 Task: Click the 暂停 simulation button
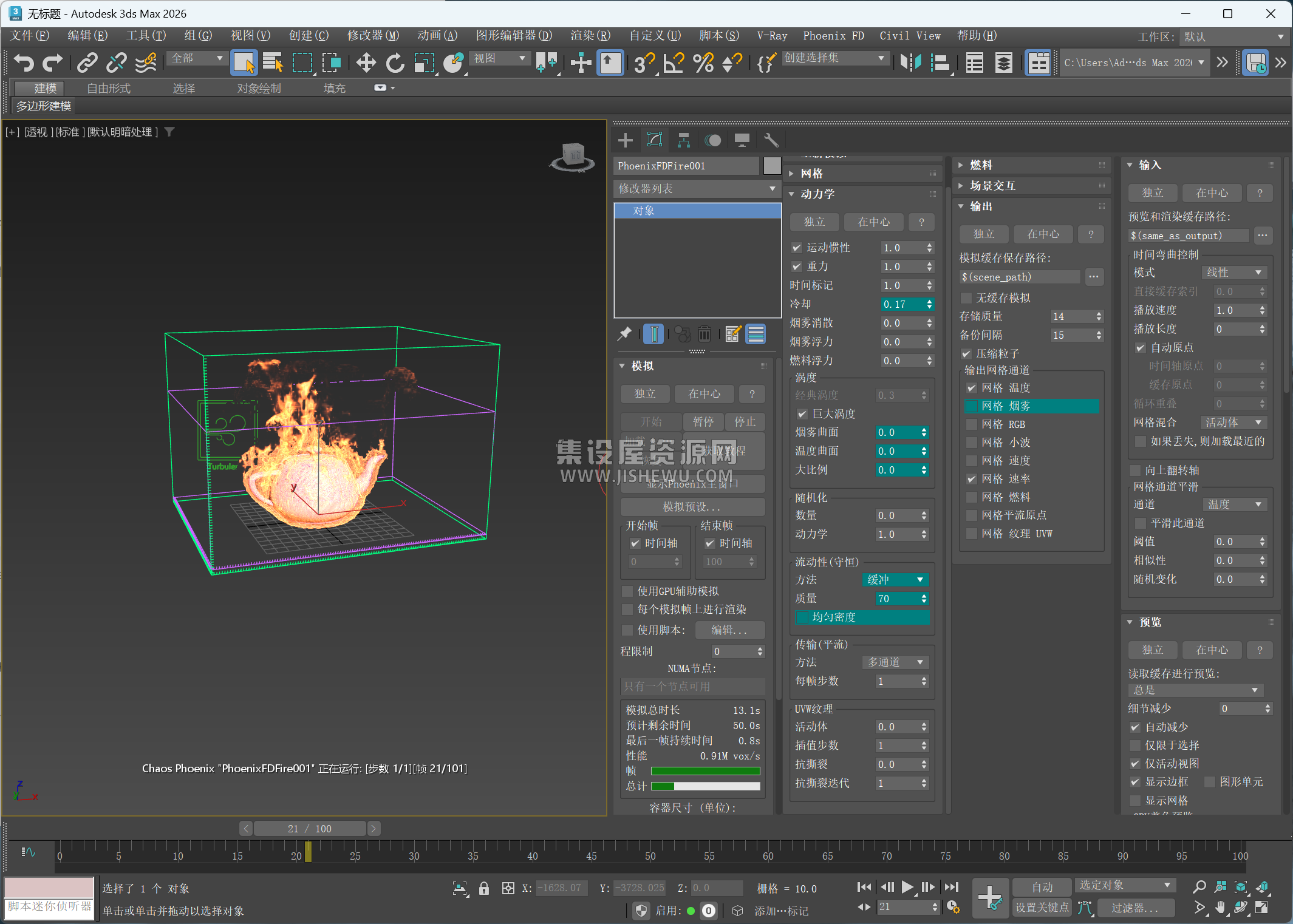coord(703,422)
